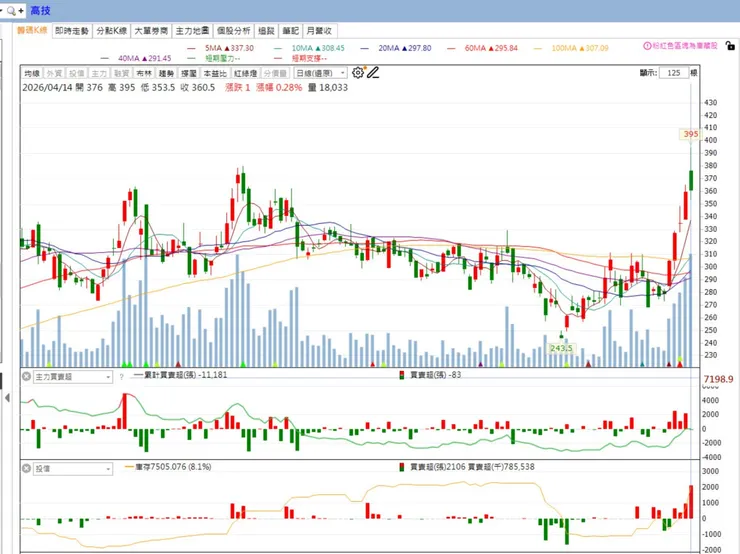The height and width of the screenshot is (554, 740).
Task: Click the 庫存7505.076 (8.1%) legend
Action: [x=168, y=467]
